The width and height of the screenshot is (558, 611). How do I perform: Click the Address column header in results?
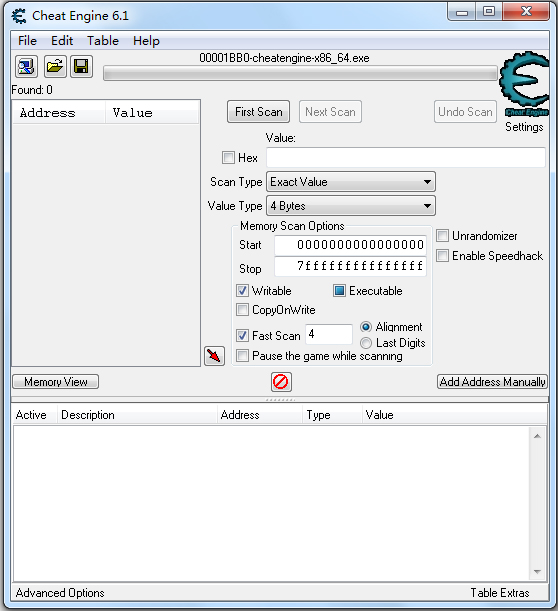point(59,113)
